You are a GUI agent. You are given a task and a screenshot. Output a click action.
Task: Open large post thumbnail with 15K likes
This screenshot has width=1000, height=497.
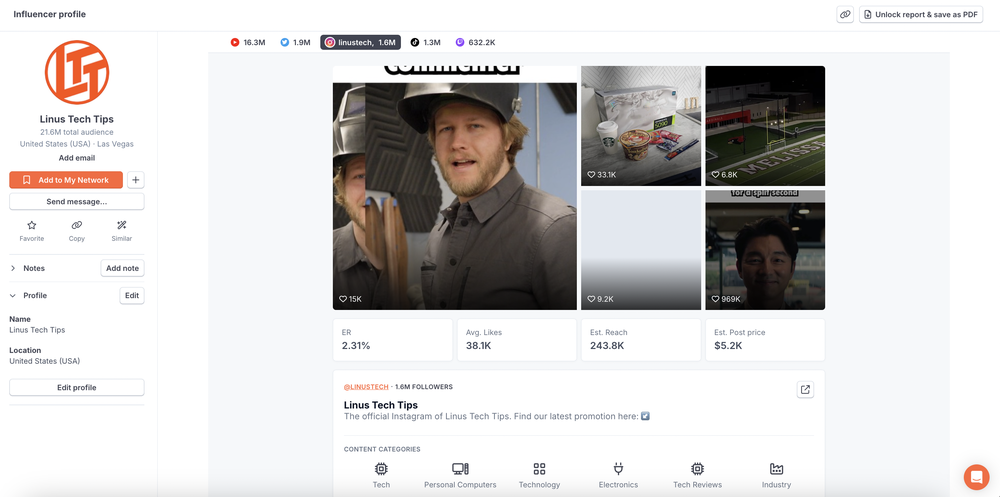(455, 188)
